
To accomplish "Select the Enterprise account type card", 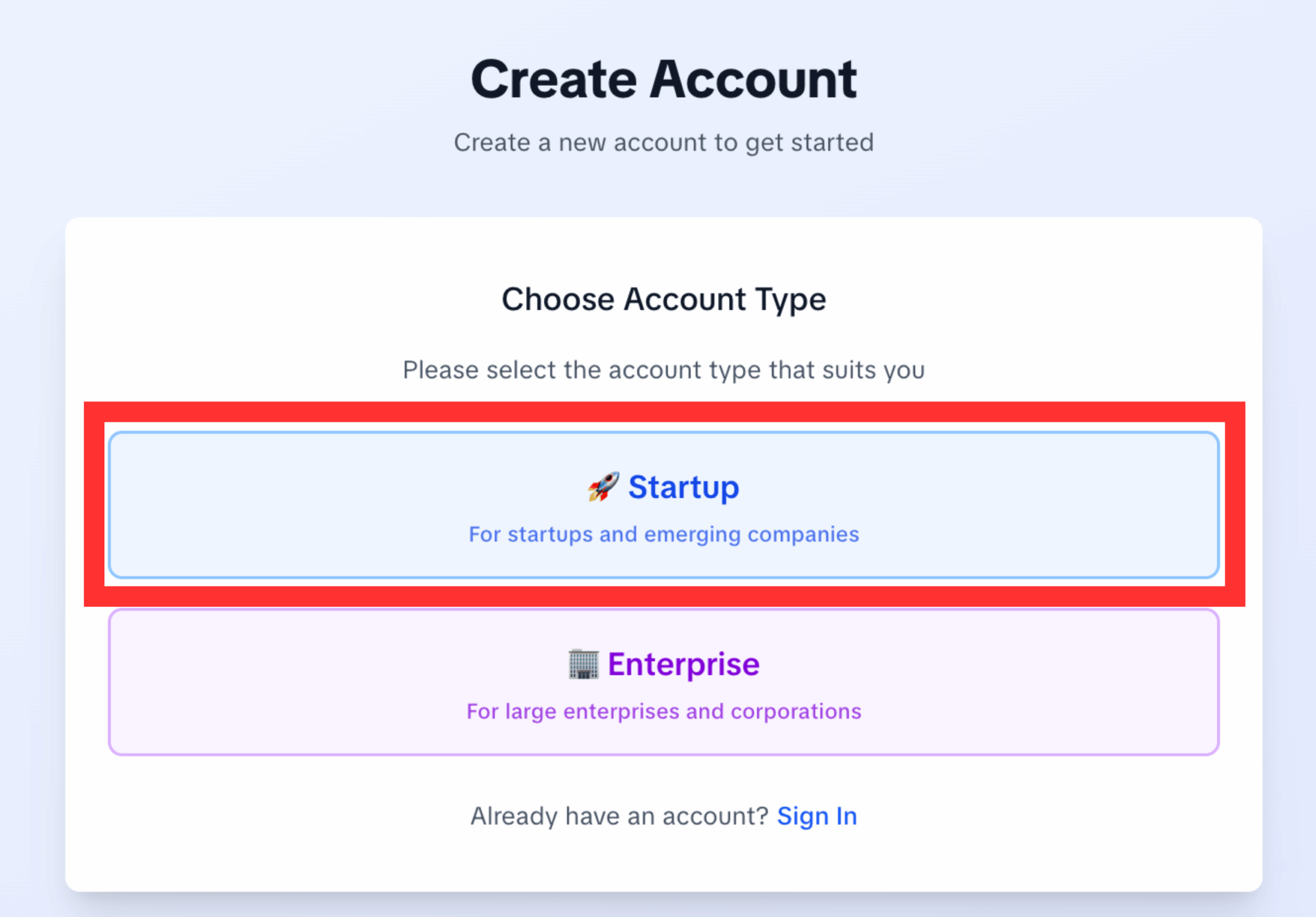I will (664, 682).
